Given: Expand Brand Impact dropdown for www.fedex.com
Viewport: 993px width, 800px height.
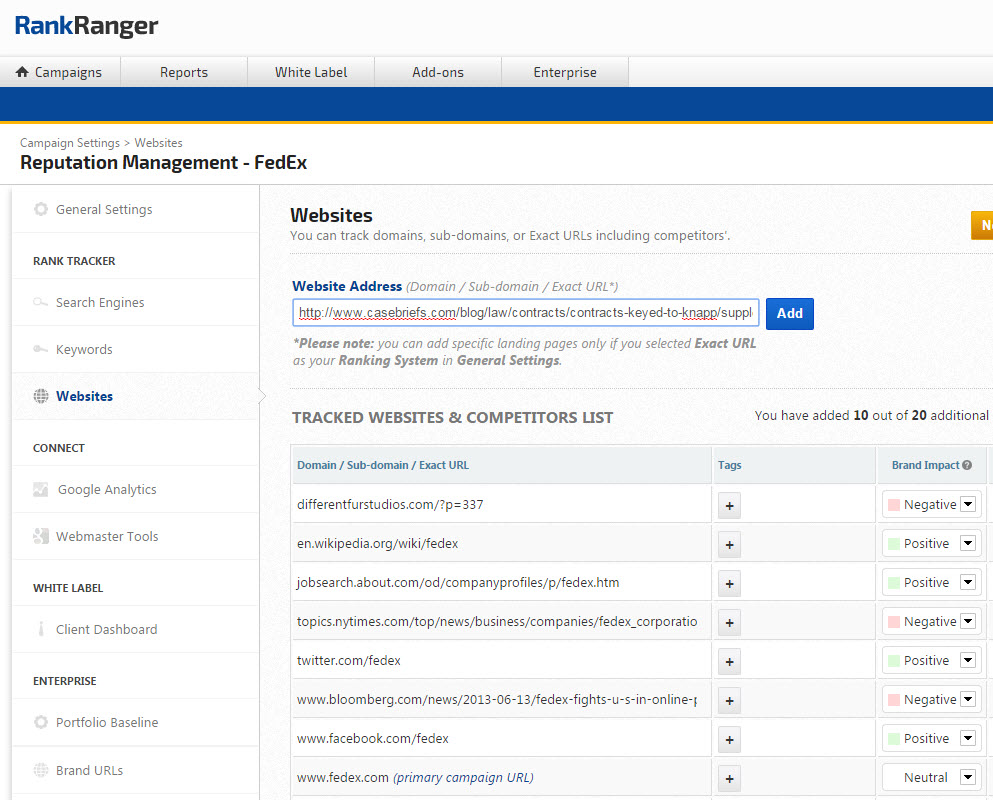Looking at the screenshot, I should pos(967,777).
